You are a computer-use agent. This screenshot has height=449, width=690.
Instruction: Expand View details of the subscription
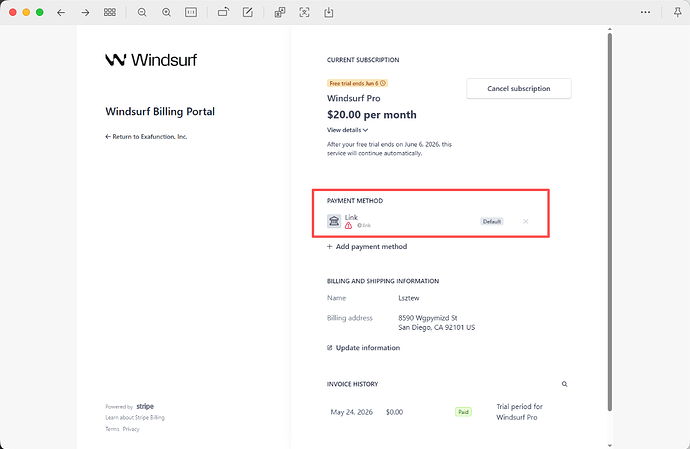[347, 130]
